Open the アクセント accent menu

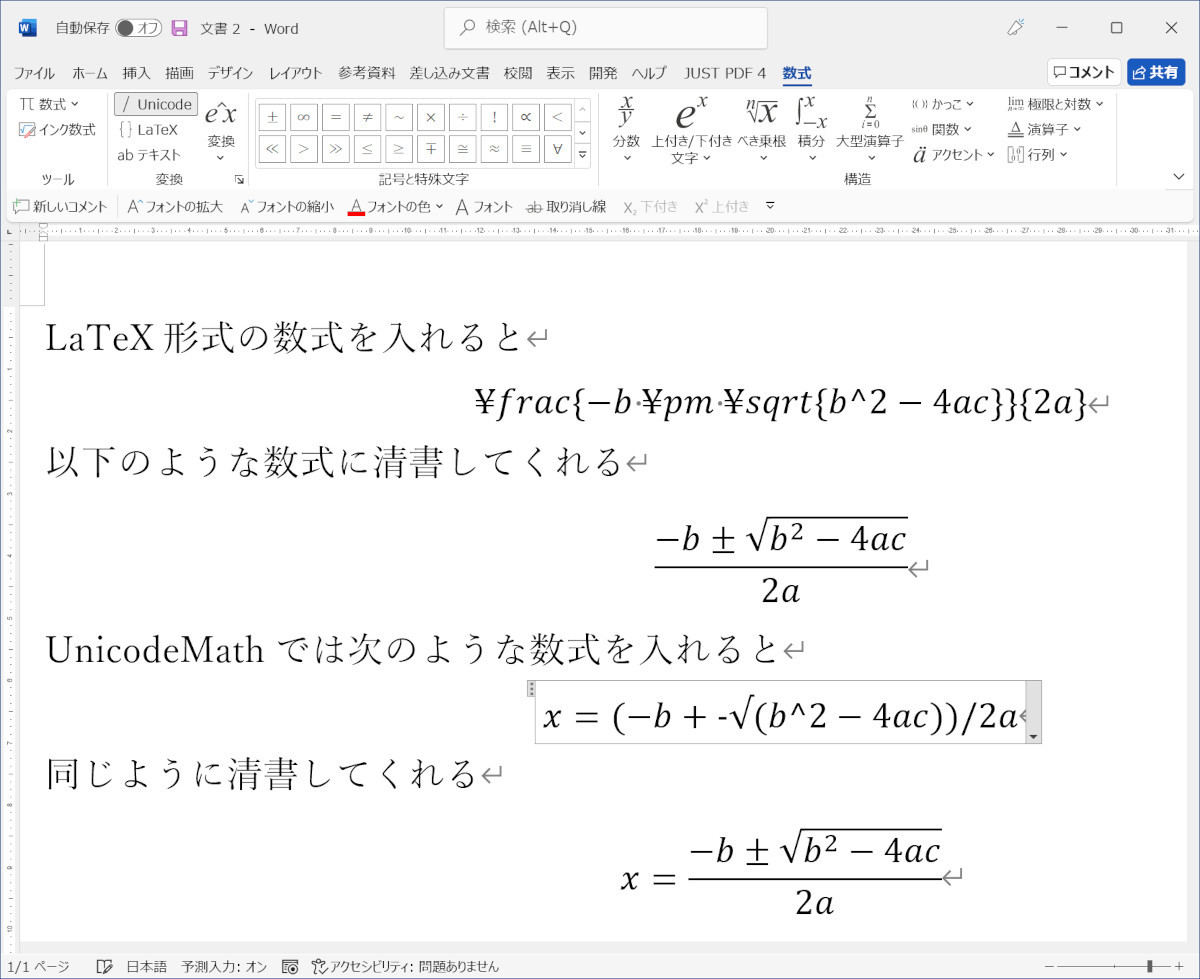tap(954, 155)
